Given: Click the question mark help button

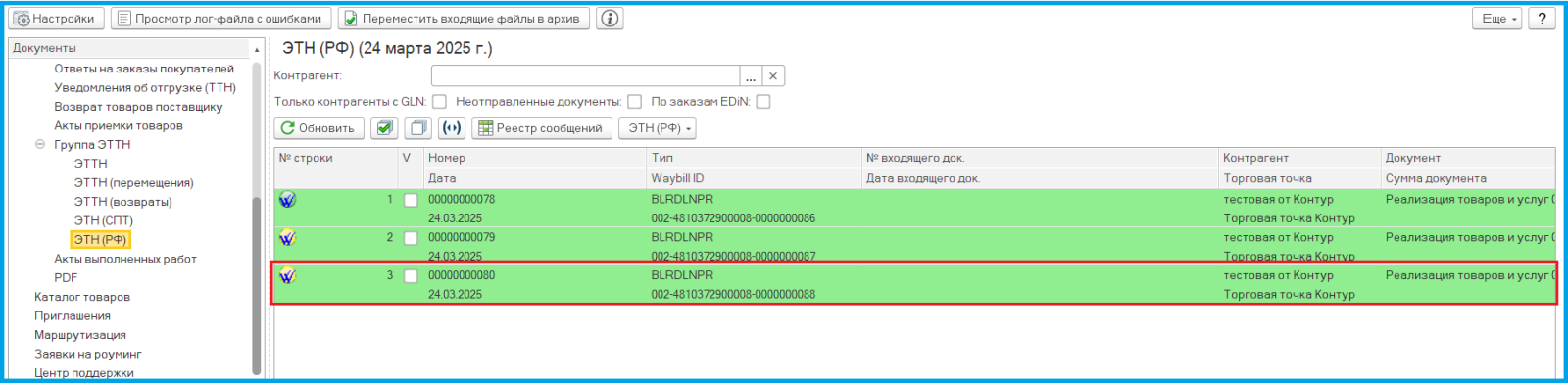Looking at the screenshot, I should 1543,18.
